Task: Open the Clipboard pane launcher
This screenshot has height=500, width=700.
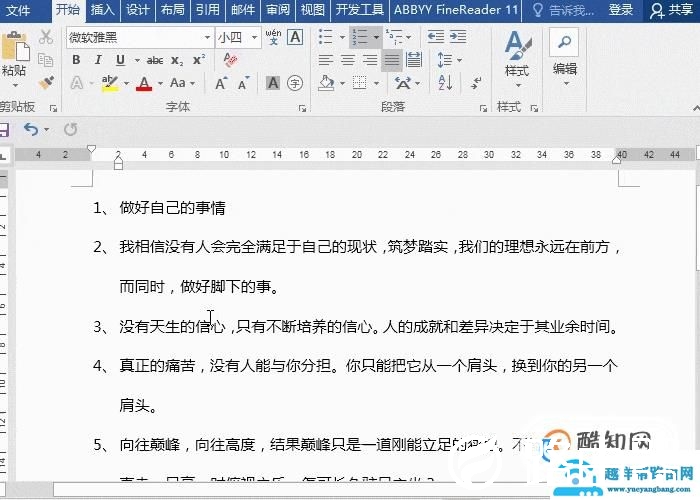Action: pos(53,108)
